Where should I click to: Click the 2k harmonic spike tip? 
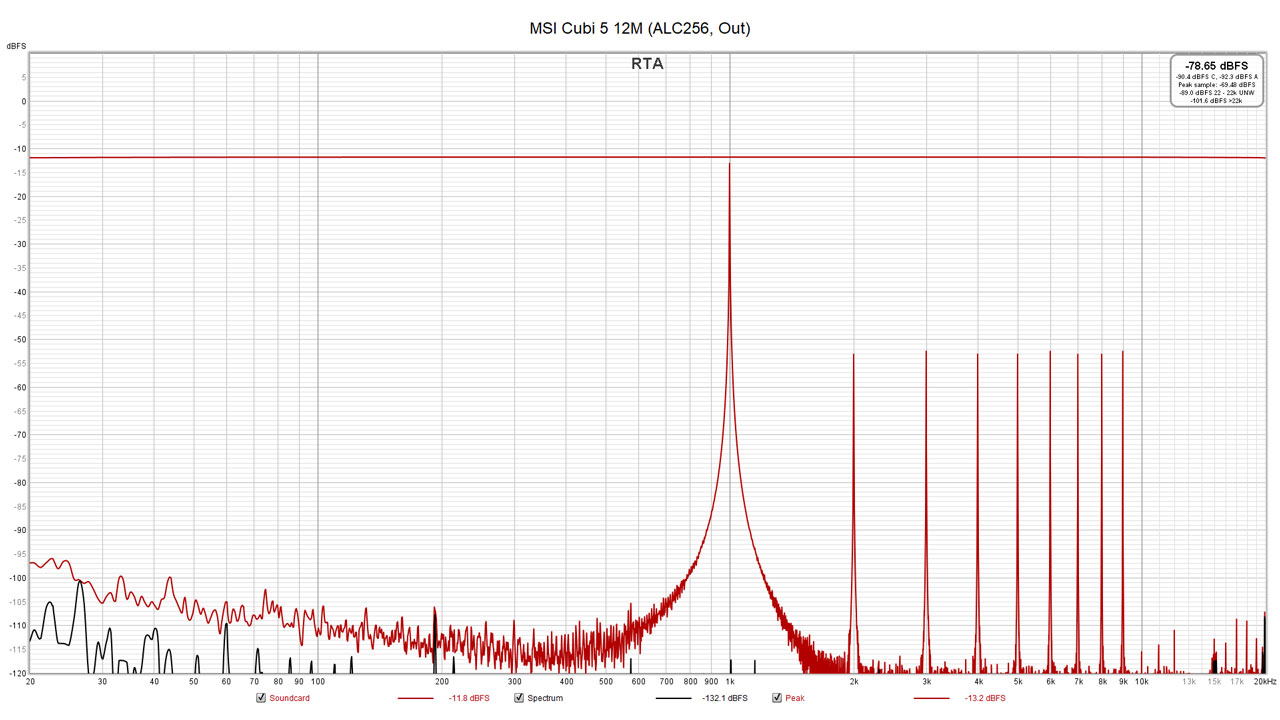coord(853,355)
